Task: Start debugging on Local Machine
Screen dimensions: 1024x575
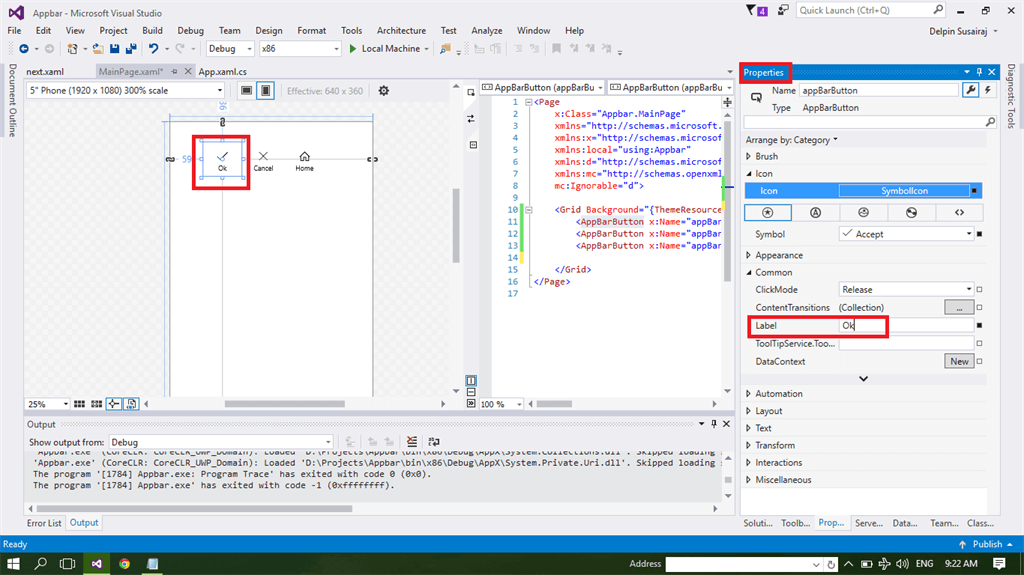Action: 384,48
